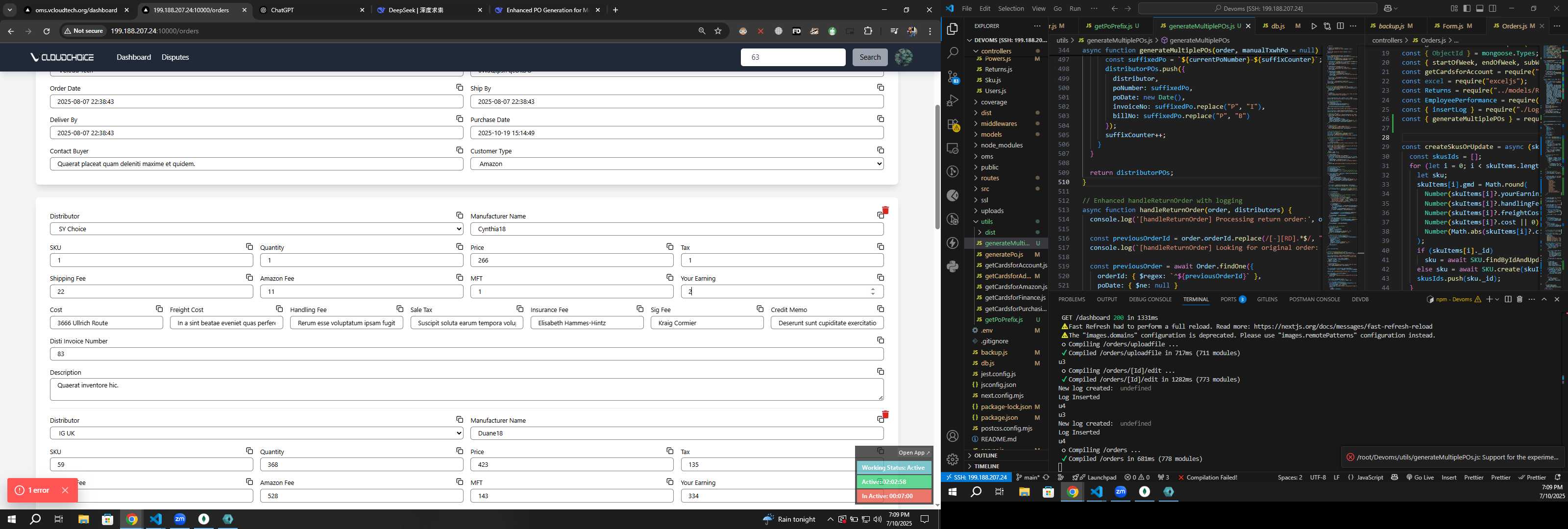Click the run file play icon in editor
Image resolution: width=1568 pixels, height=529 pixels.
tap(1314, 26)
